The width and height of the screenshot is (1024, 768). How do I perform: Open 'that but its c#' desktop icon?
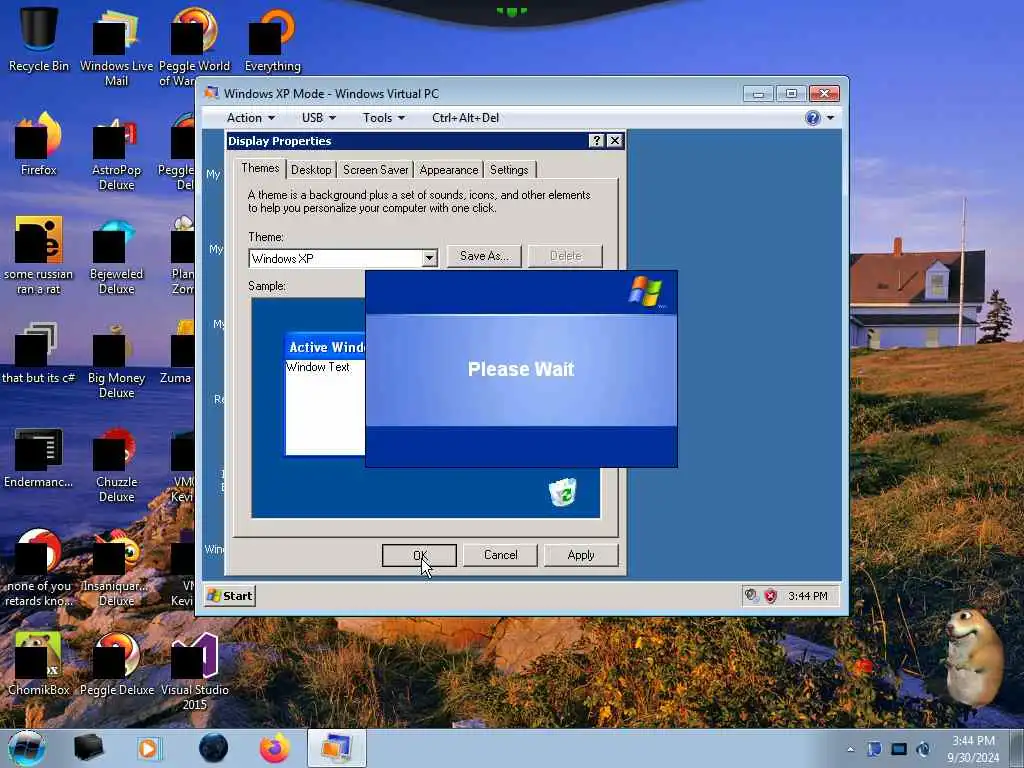[39, 353]
